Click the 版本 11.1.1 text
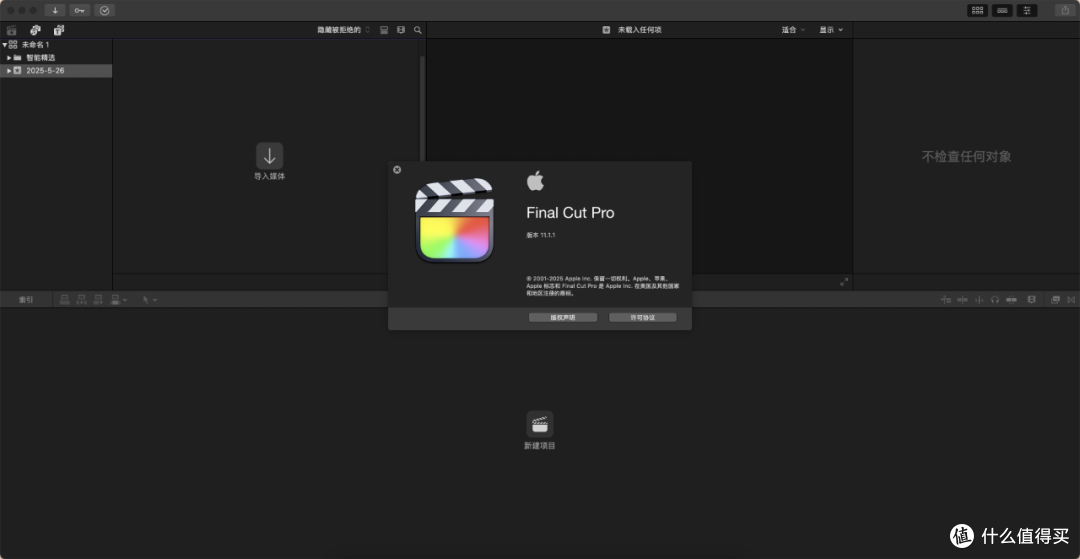1080x559 pixels. pos(541,235)
